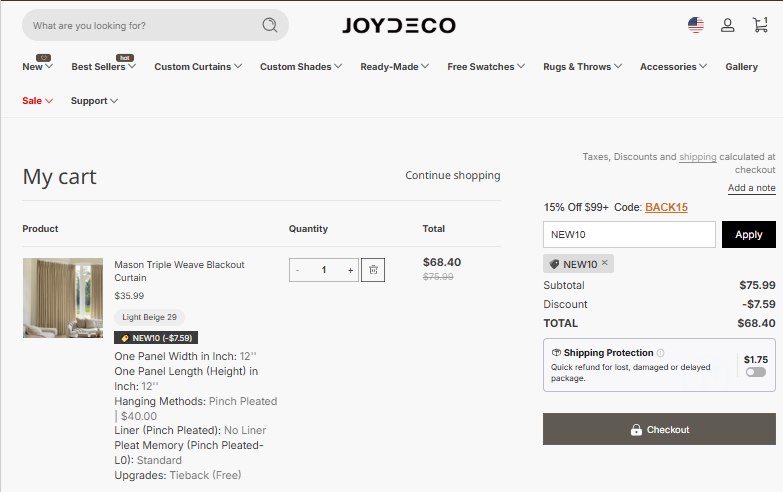Toggle Shipping Protection switch on
This screenshot has width=783, height=492.
(756, 372)
